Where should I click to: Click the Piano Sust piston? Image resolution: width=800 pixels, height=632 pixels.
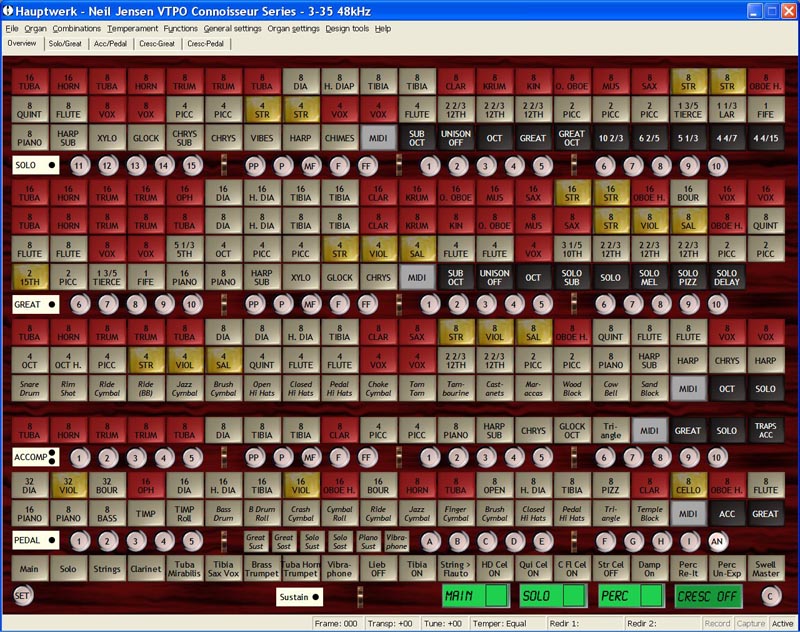[368, 542]
